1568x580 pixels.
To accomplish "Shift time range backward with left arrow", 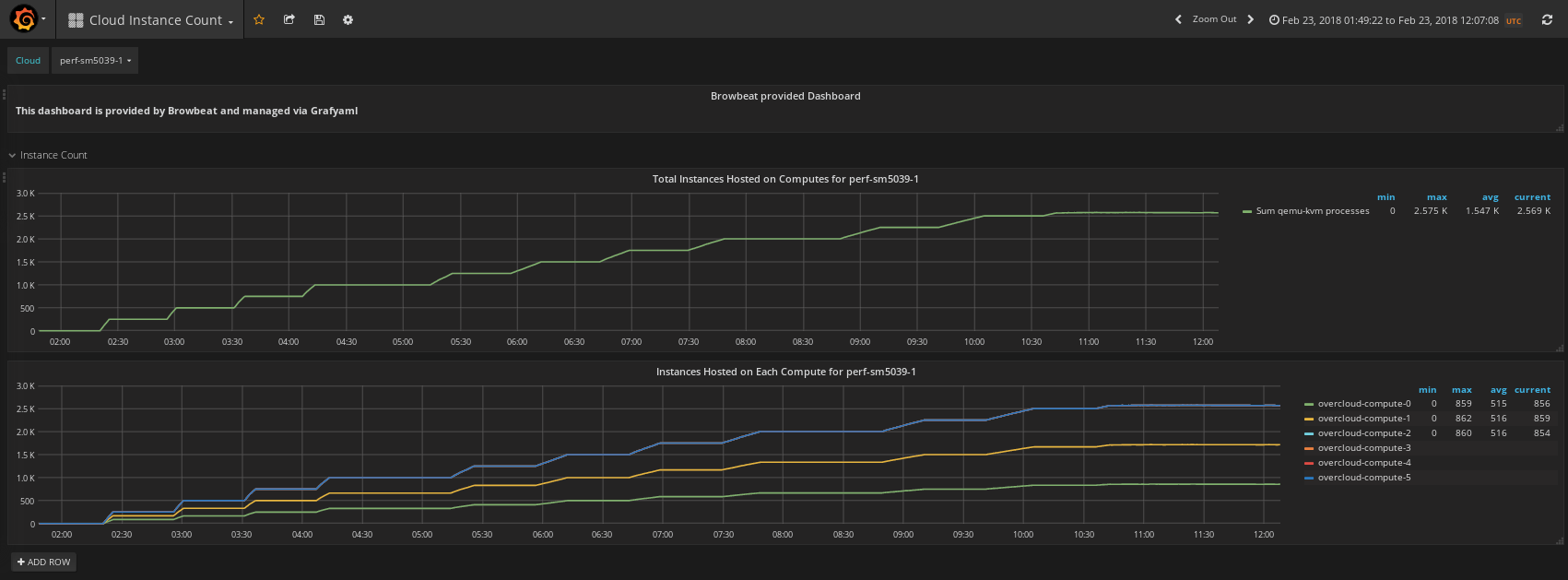I will tap(1178, 19).
